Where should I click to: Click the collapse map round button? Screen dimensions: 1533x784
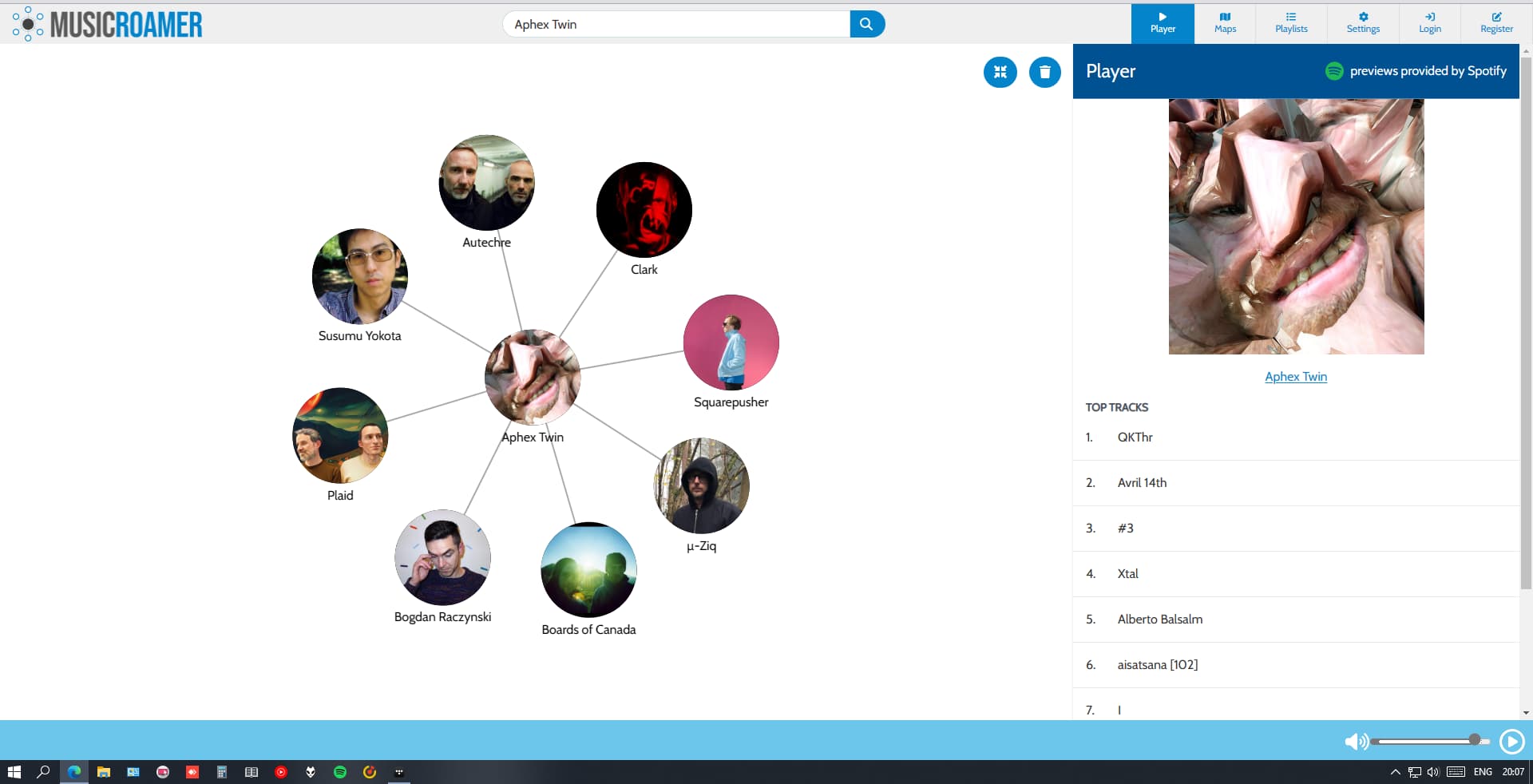coord(1000,72)
